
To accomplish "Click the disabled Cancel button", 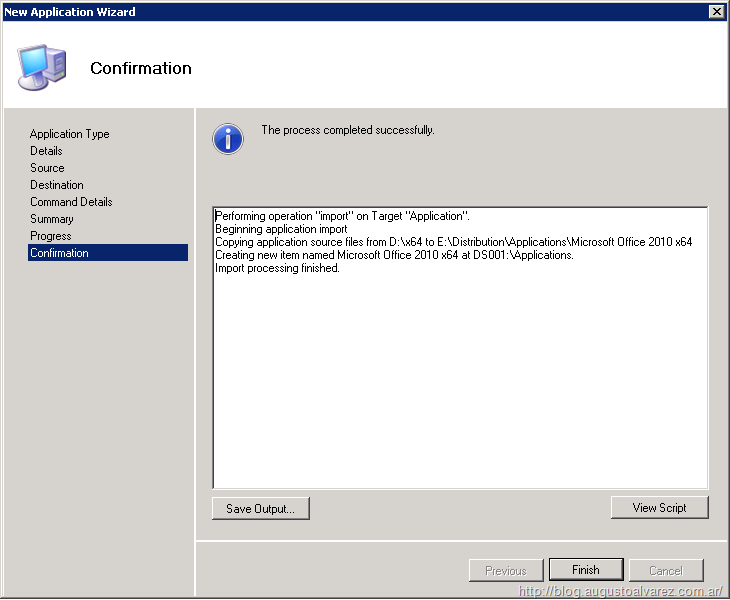I will coord(666,571).
